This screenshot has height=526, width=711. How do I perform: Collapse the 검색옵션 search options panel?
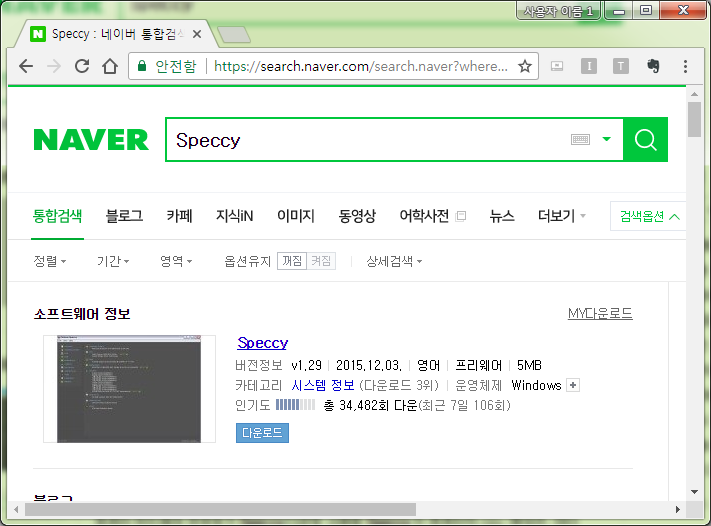pos(649,216)
